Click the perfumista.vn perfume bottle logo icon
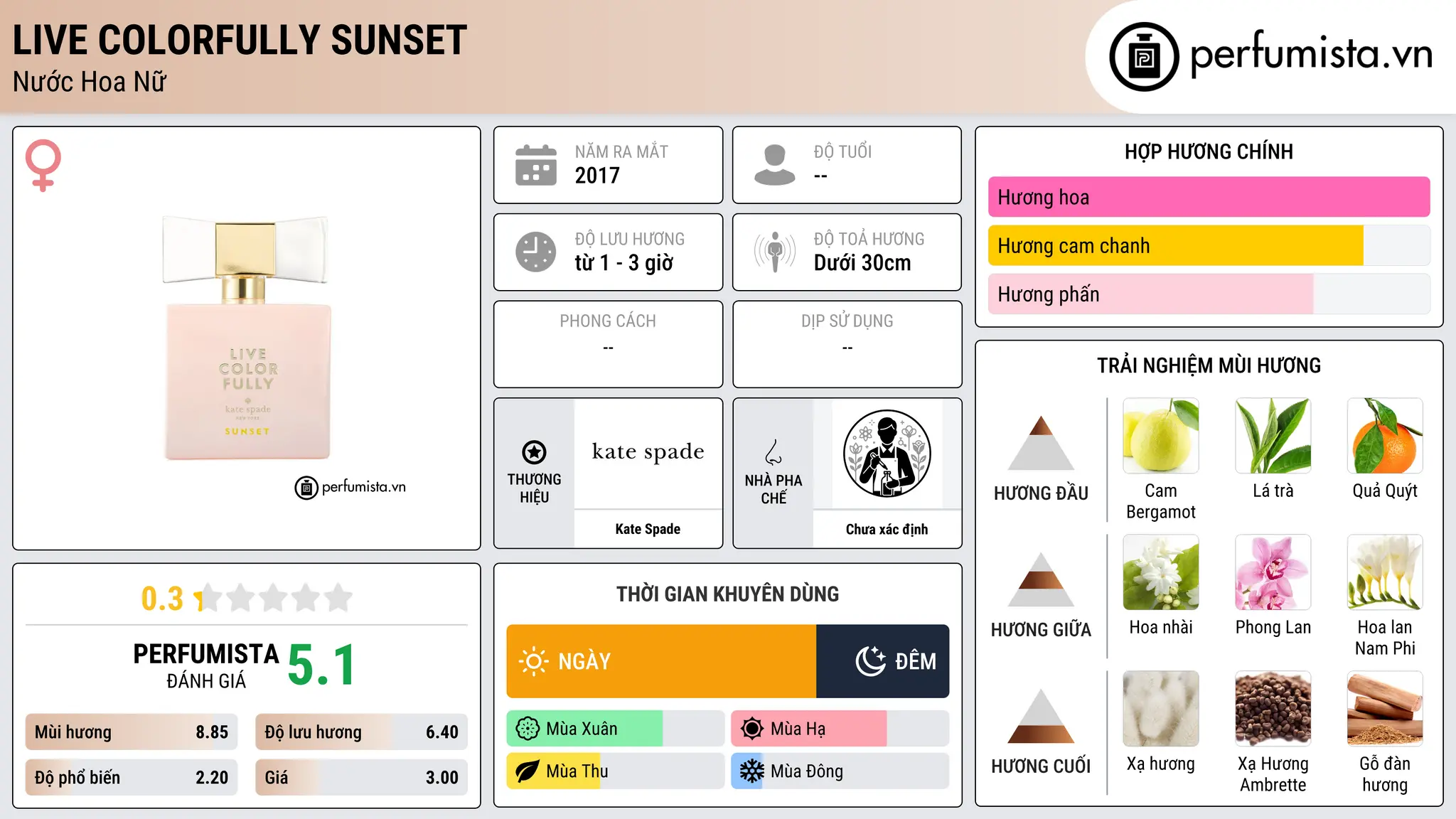 [x=1144, y=56]
